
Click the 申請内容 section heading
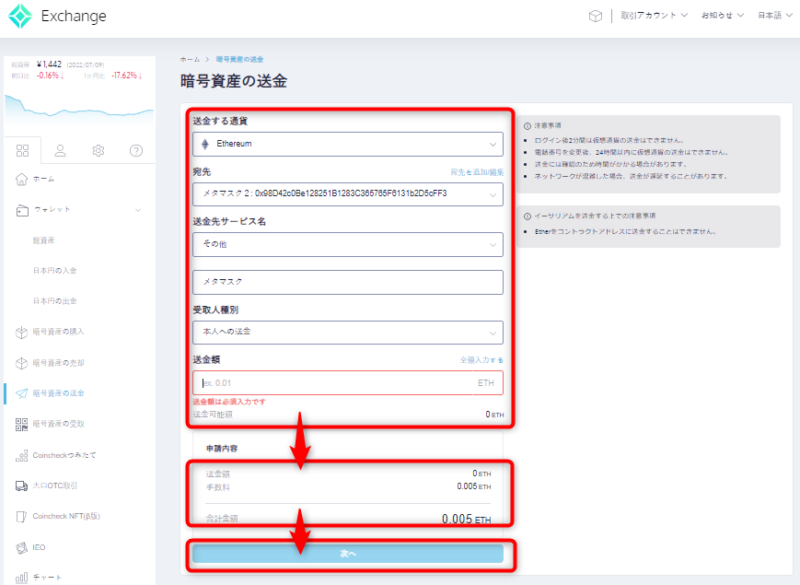pos(221,449)
